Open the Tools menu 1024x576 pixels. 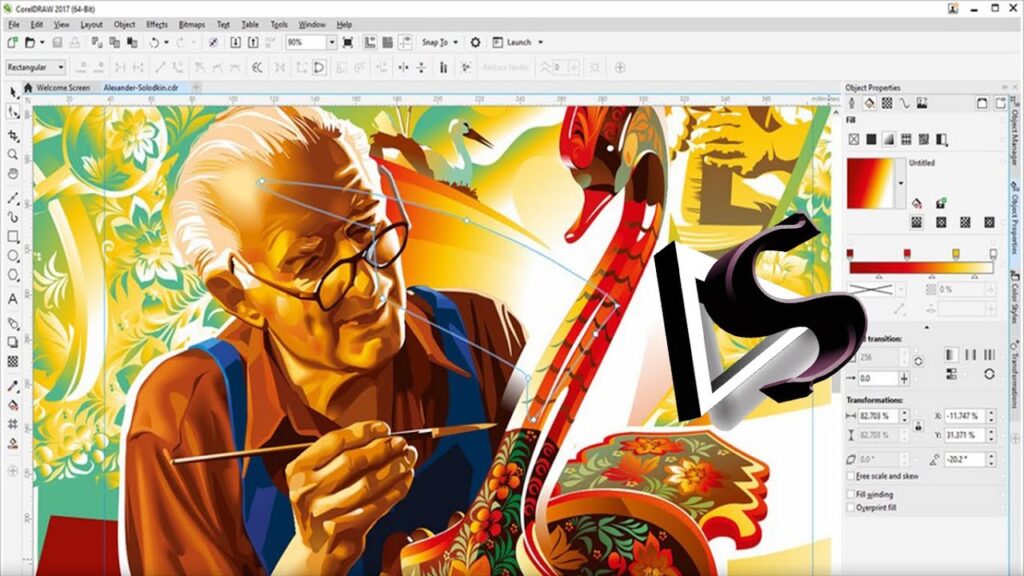tap(279, 24)
